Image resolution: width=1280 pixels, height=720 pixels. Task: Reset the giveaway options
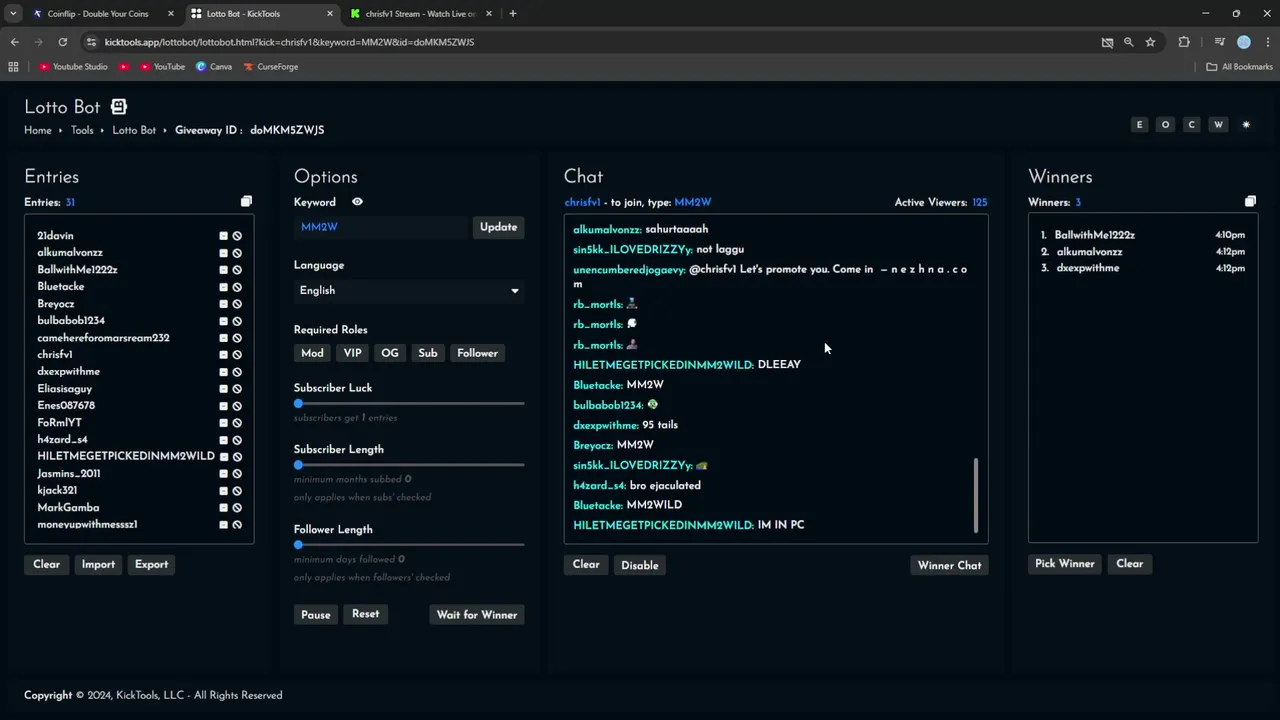(365, 614)
